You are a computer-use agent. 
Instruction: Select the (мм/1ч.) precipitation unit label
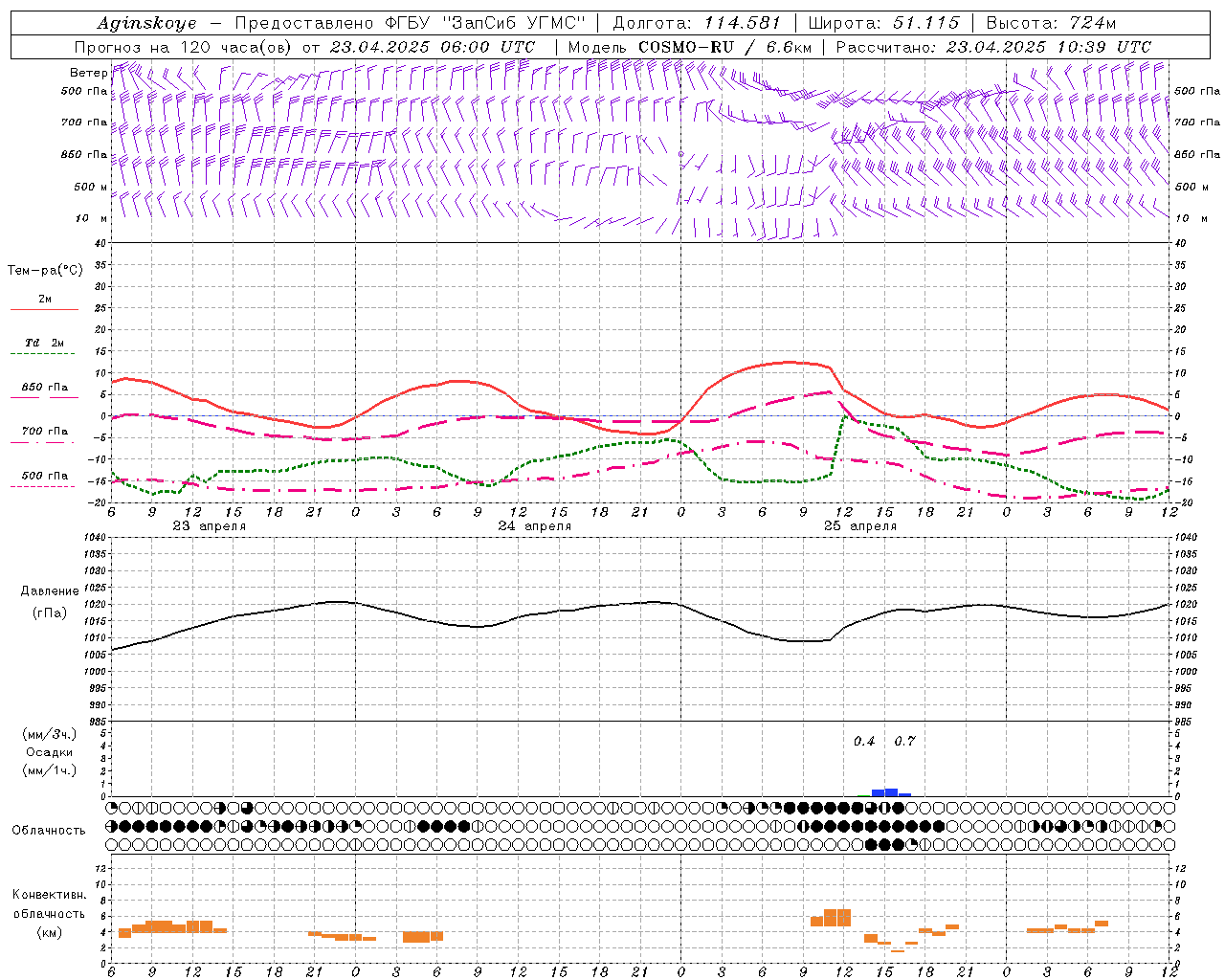click(x=50, y=770)
